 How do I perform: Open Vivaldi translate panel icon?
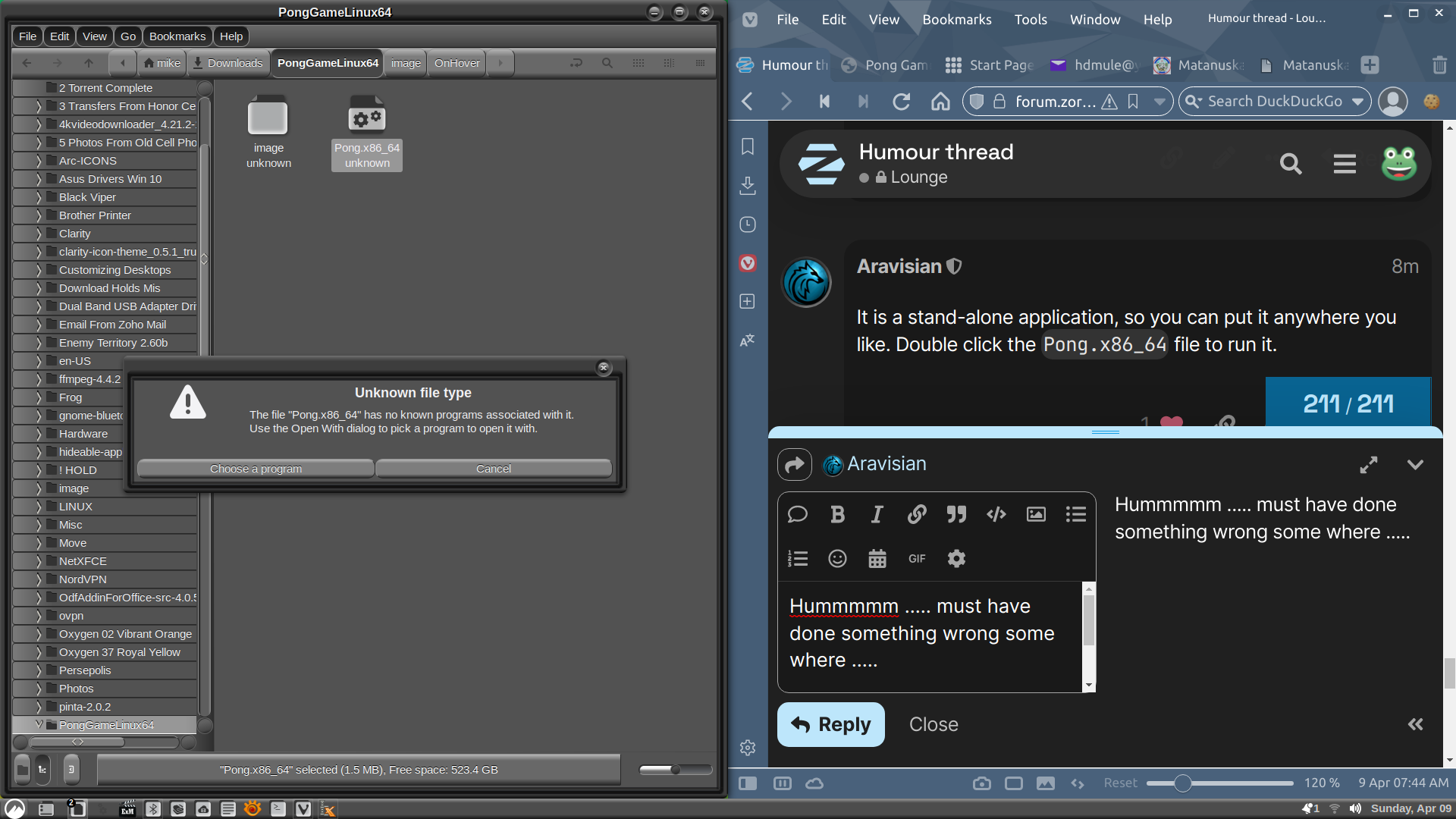coord(748,340)
